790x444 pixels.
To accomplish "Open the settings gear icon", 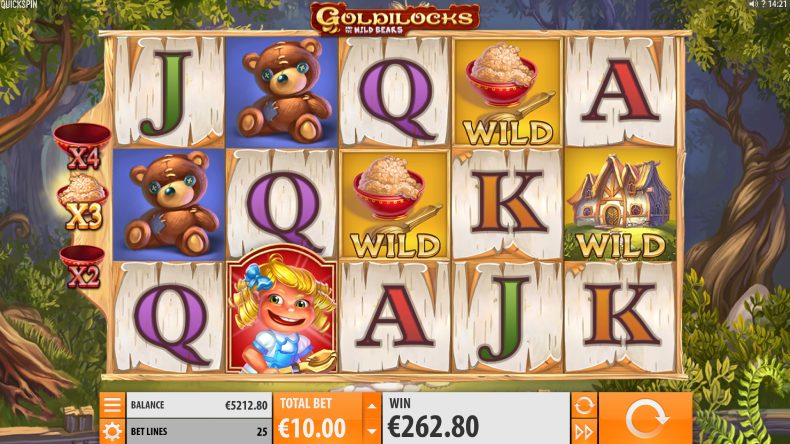I will [112, 431].
